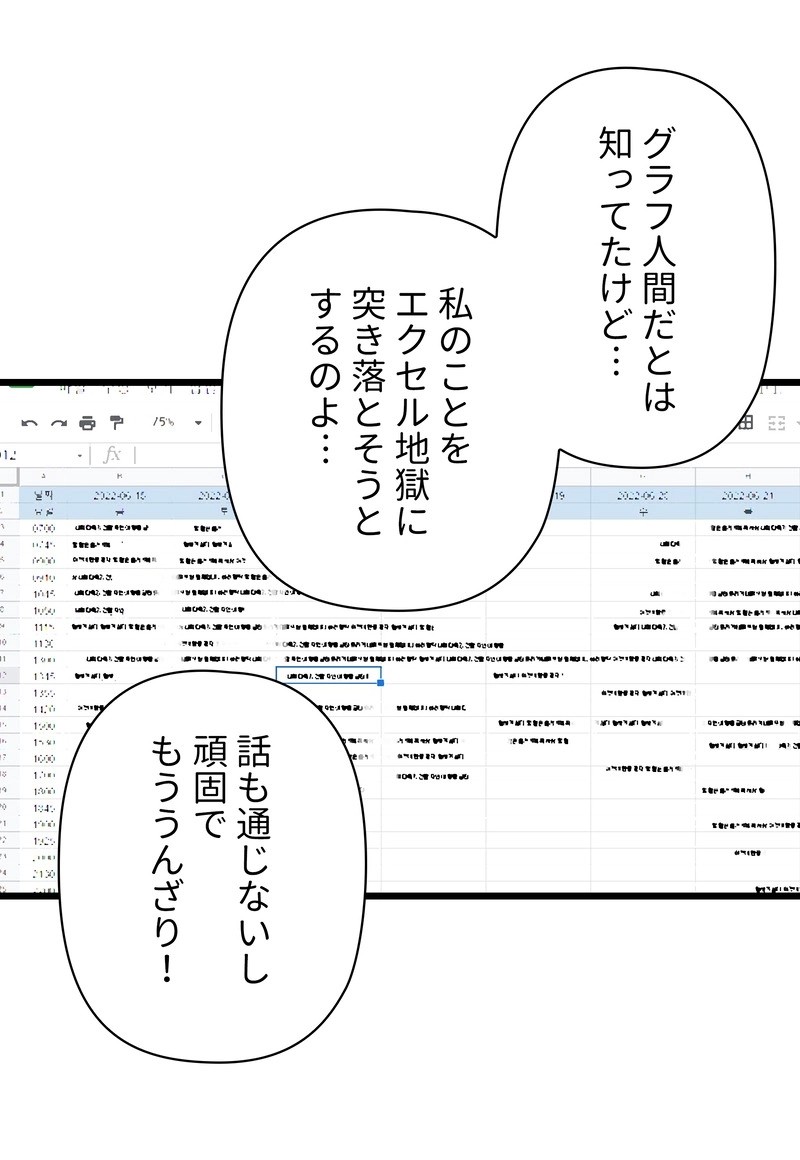The width and height of the screenshot is (800, 1160).
Task: Select column H header
Action: click(748, 476)
